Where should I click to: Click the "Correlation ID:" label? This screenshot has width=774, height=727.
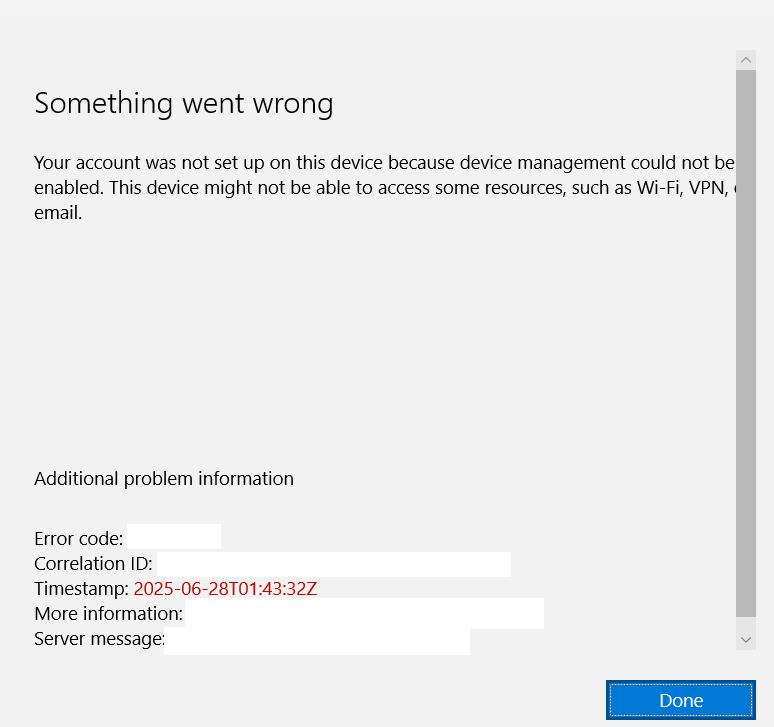93,564
